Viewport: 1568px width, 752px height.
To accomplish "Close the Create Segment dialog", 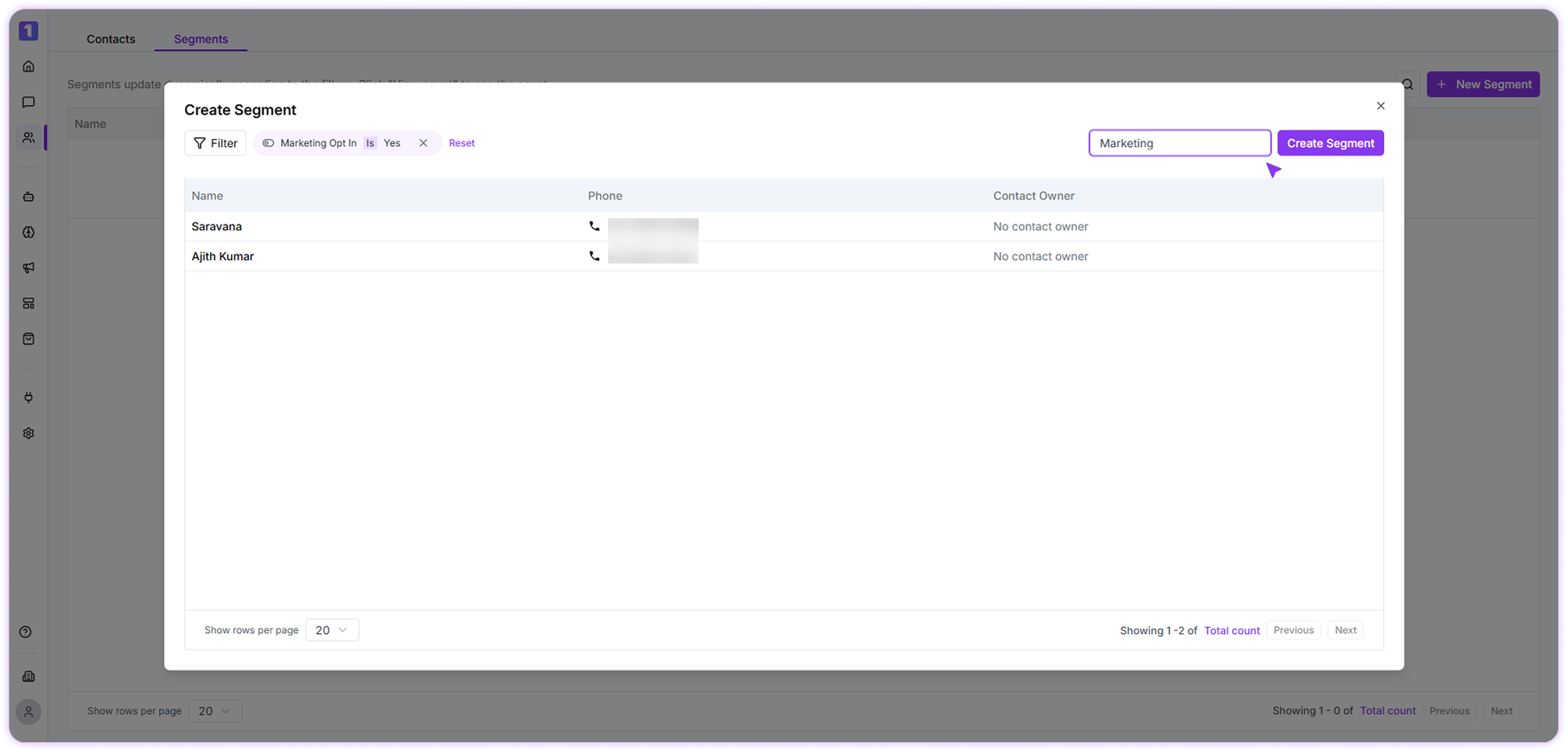I will coord(1381,106).
